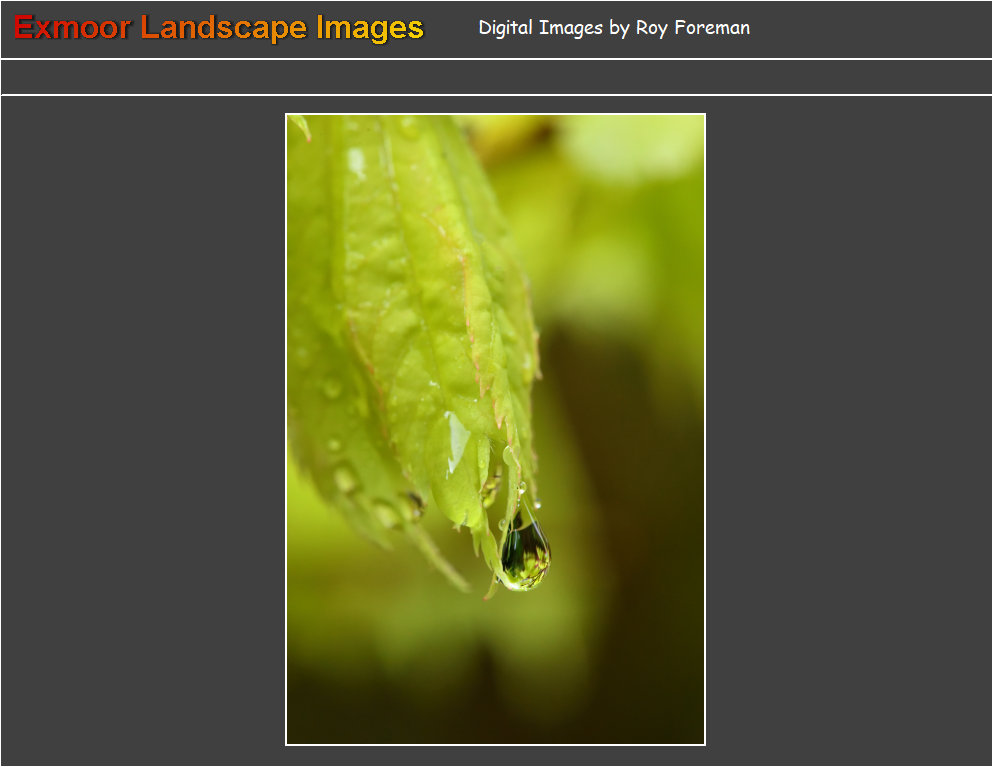Click the word Exmoor in the heading
The width and height of the screenshot is (993, 767).
tap(72, 28)
